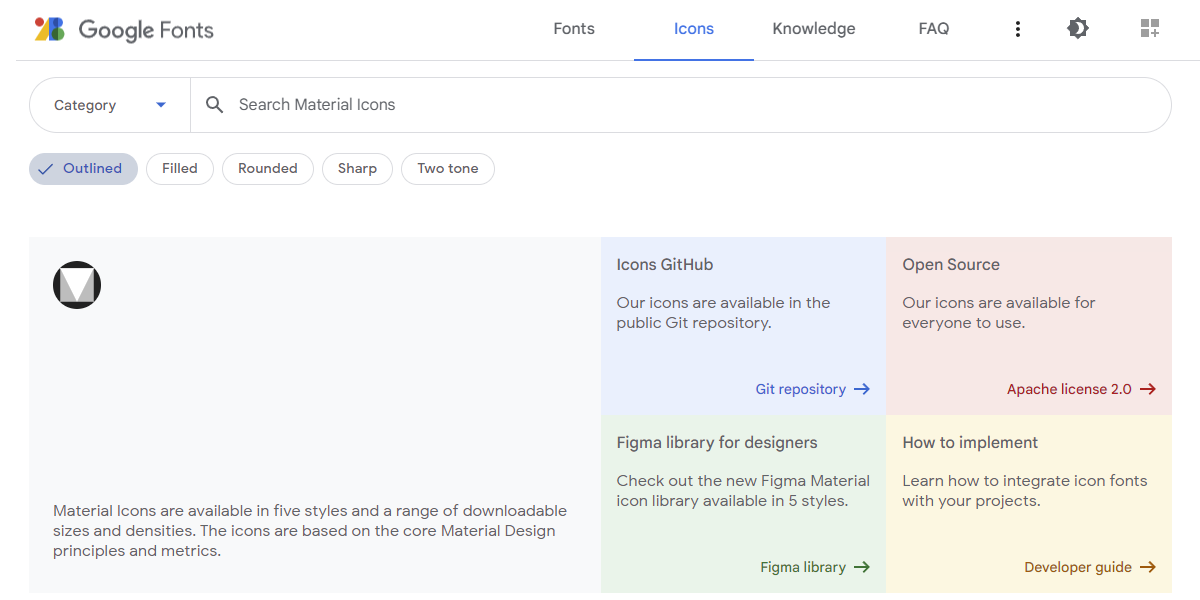
Task: Click the How to implement heading
Action: pyautogui.click(x=970, y=443)
